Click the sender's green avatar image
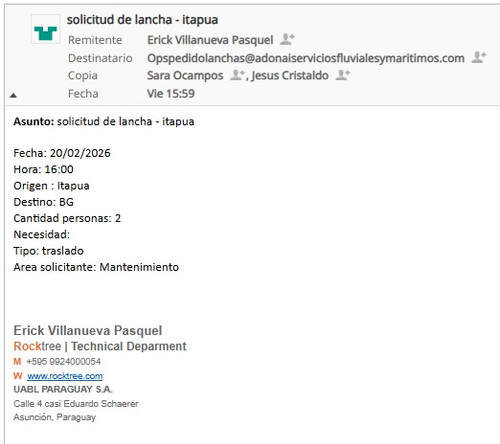 46,29
